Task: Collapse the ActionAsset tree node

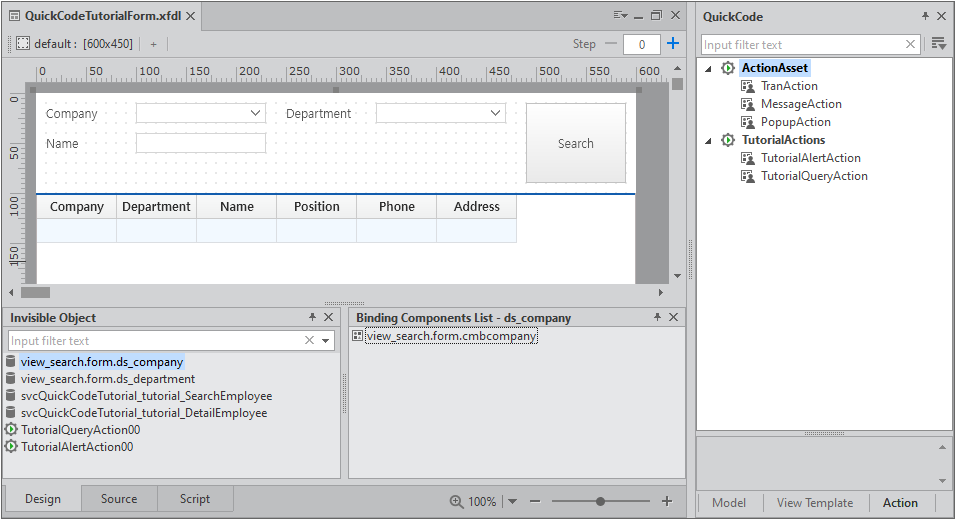Action: pyautogui.click(x=709, y=68)
